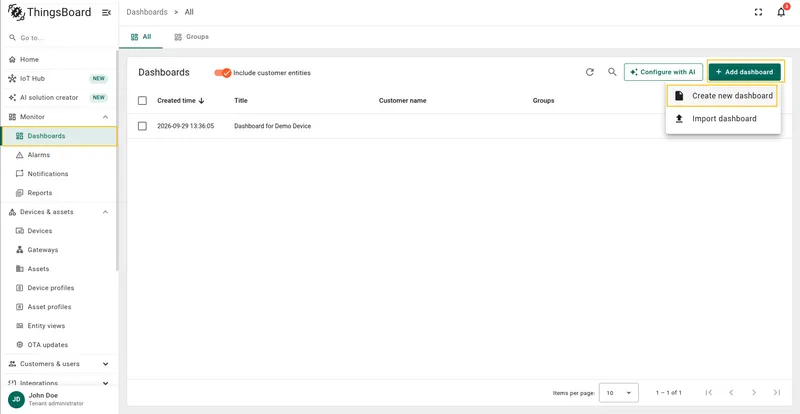Click the John Doe user name

43,396
